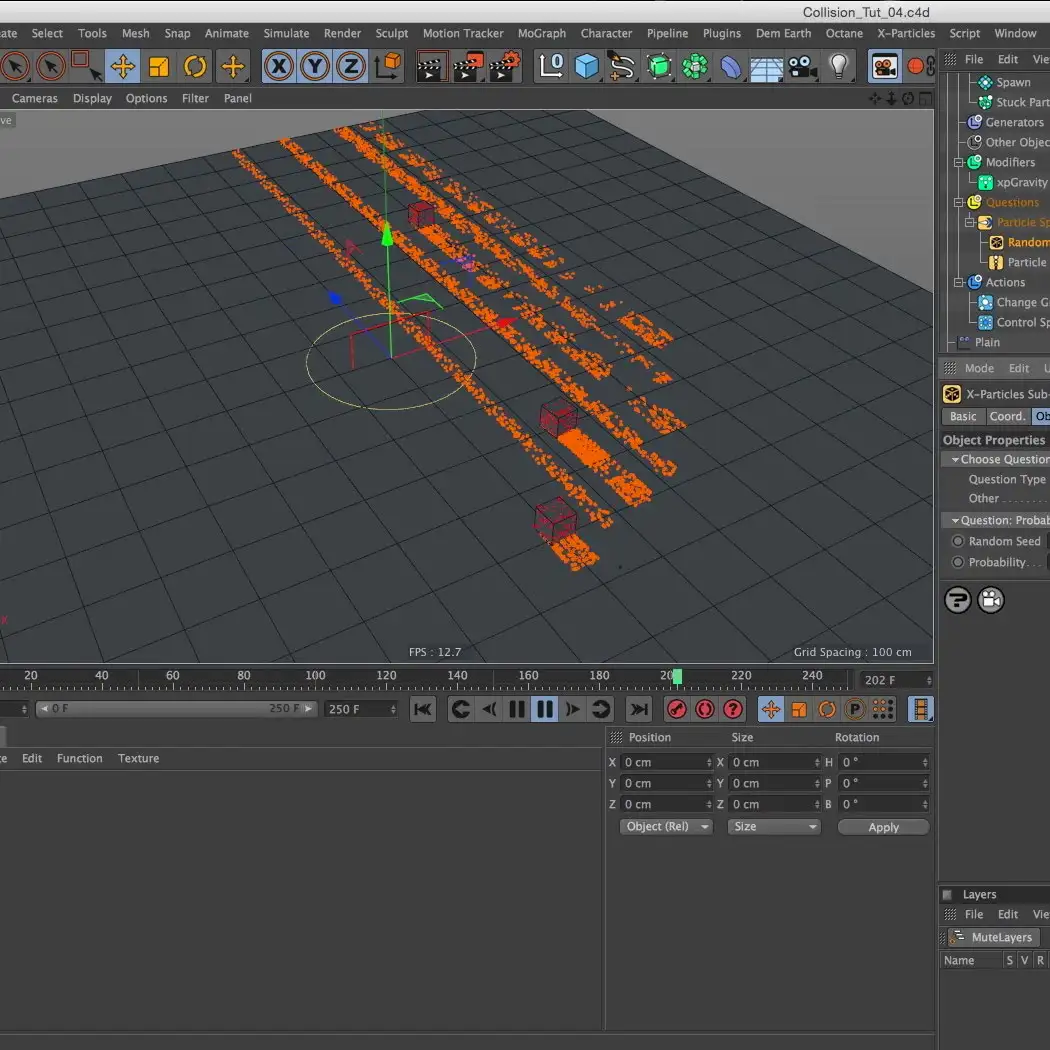Screen dimensions: 1050x1050
Task: Select the Rotate tool in top toolbar
Action: point(195,66)
